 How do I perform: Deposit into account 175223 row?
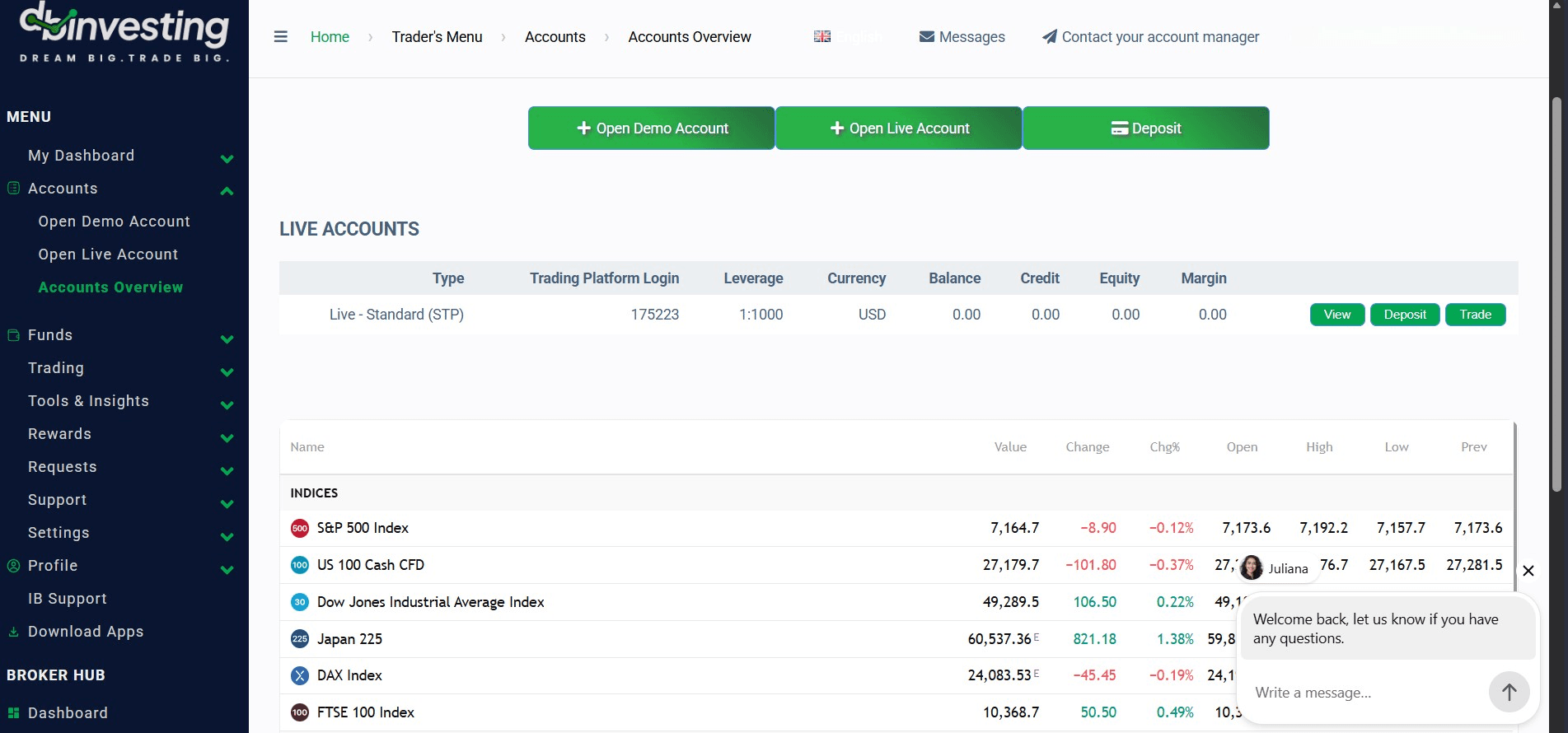point(1405,315)
